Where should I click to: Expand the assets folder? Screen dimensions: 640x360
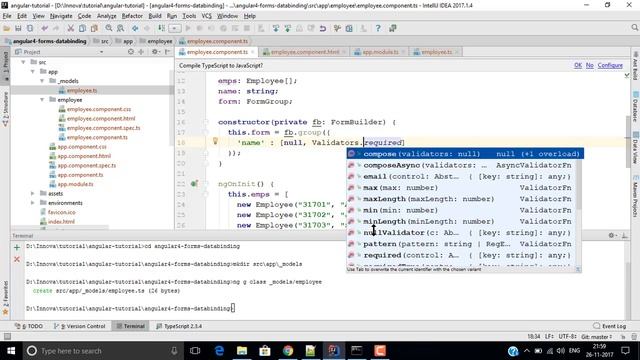coord(33,193)
